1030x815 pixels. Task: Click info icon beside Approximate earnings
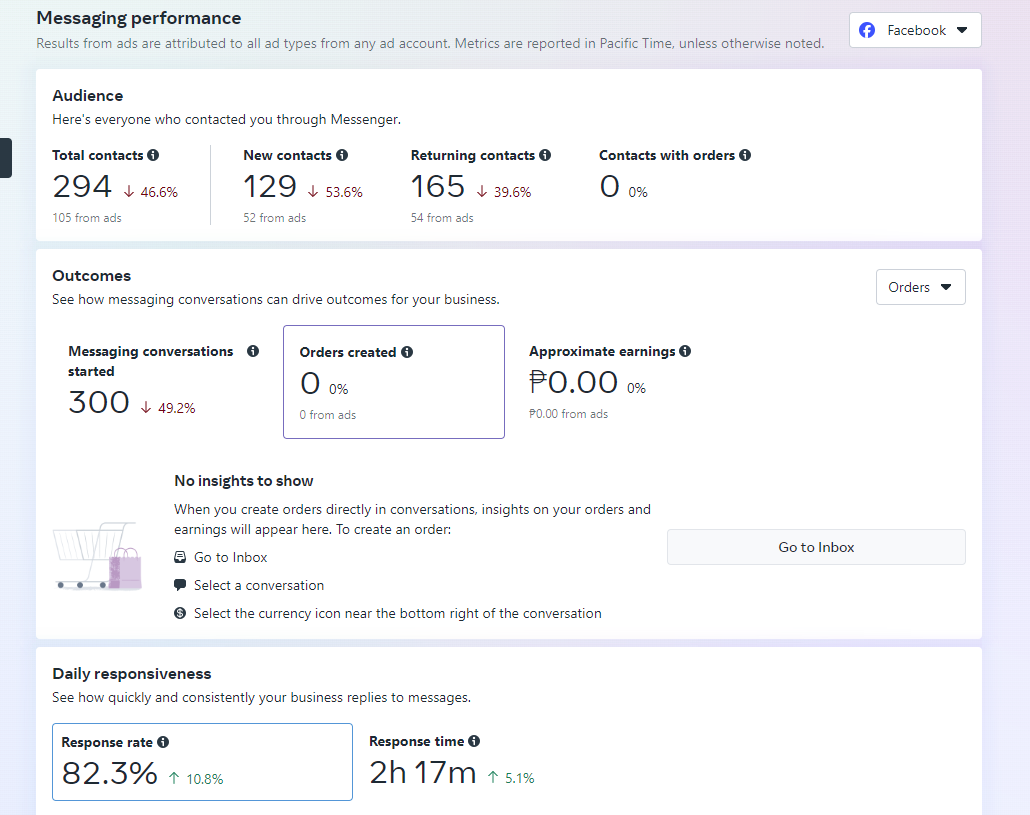pos(685,351)
